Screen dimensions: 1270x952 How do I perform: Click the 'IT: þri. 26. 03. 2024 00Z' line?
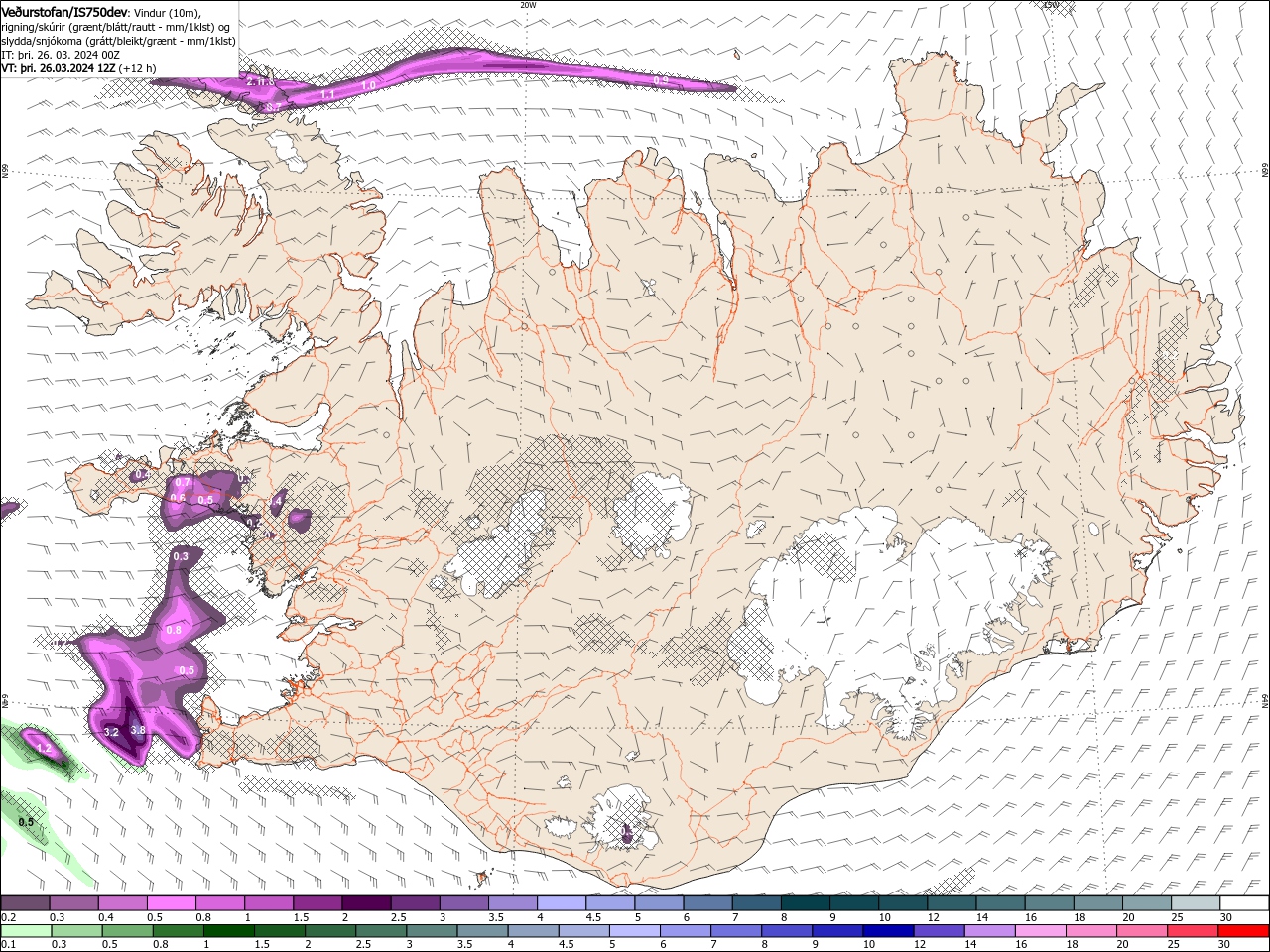pos(61,54)
